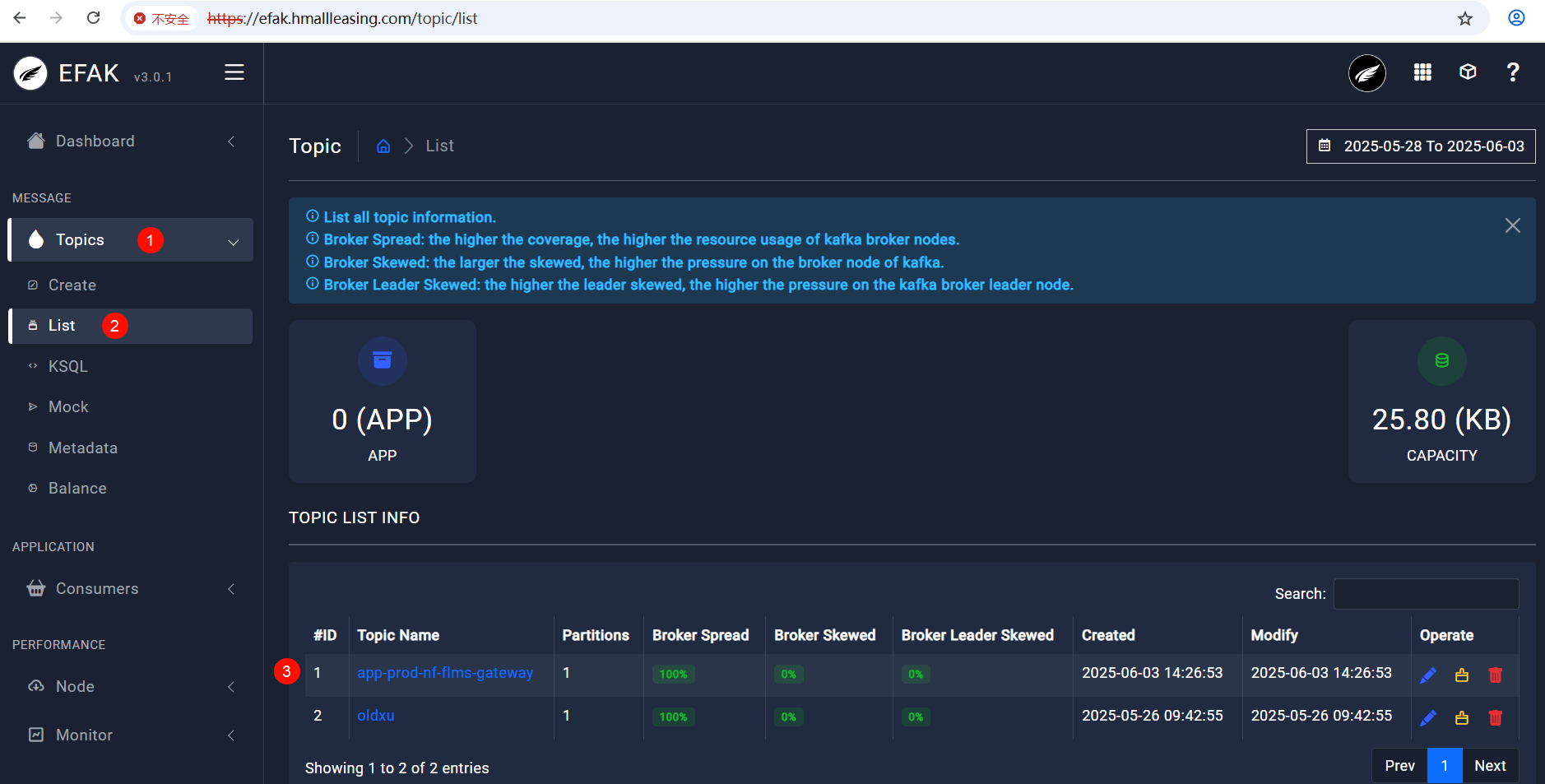Click the cube icon in top bar
1545x784 pixels.
point(1468,72)
